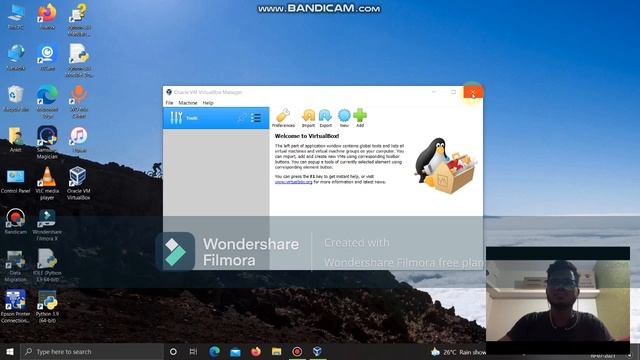Select the Tools item in left panel
The width and height of the screenshot is (640, 360).
click(x=216, y=118)
